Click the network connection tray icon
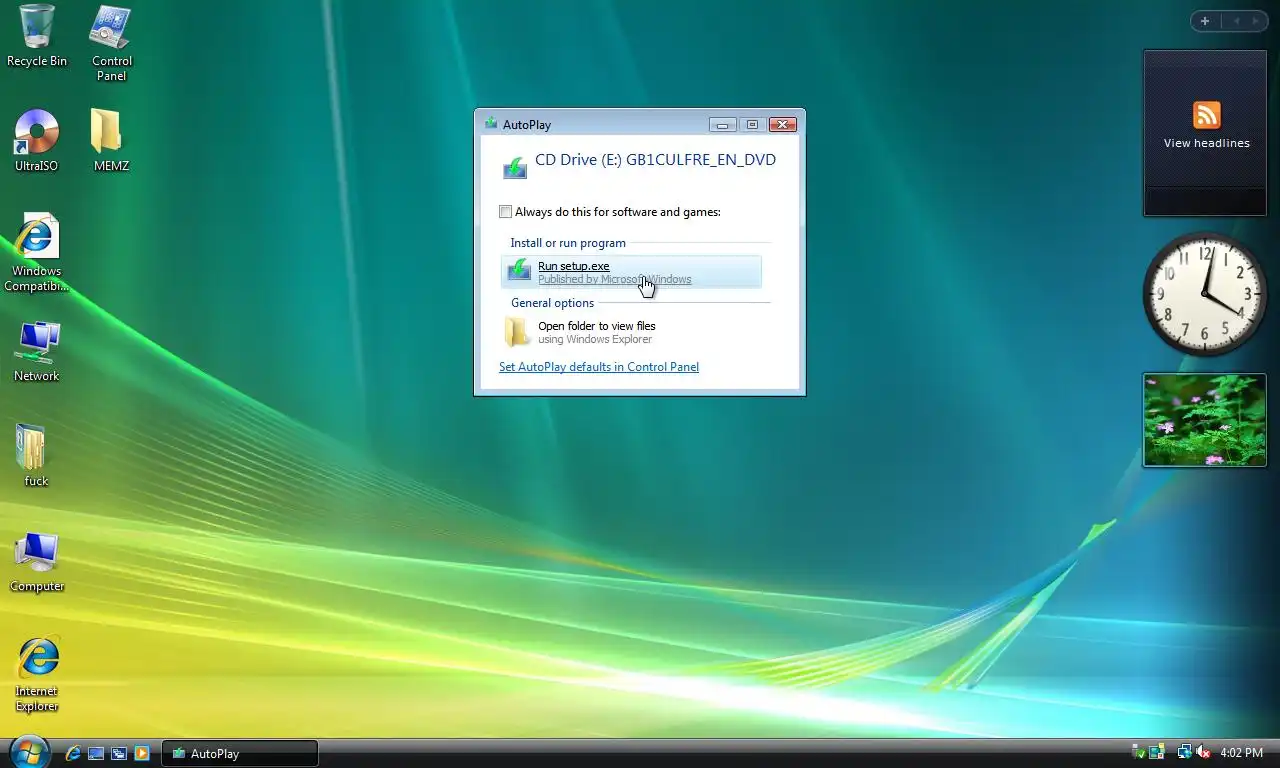This screenshot has width=1280, height=768. coord(1185,752)
